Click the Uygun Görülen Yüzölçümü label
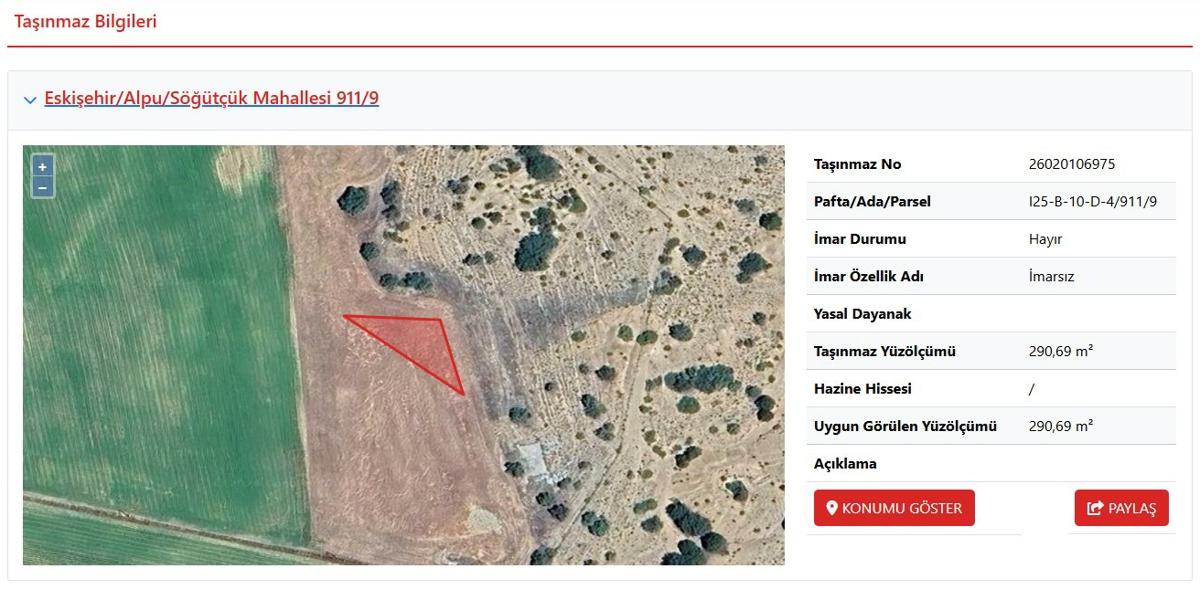This screenshot has height=590, width=1200. click(905, 426)
